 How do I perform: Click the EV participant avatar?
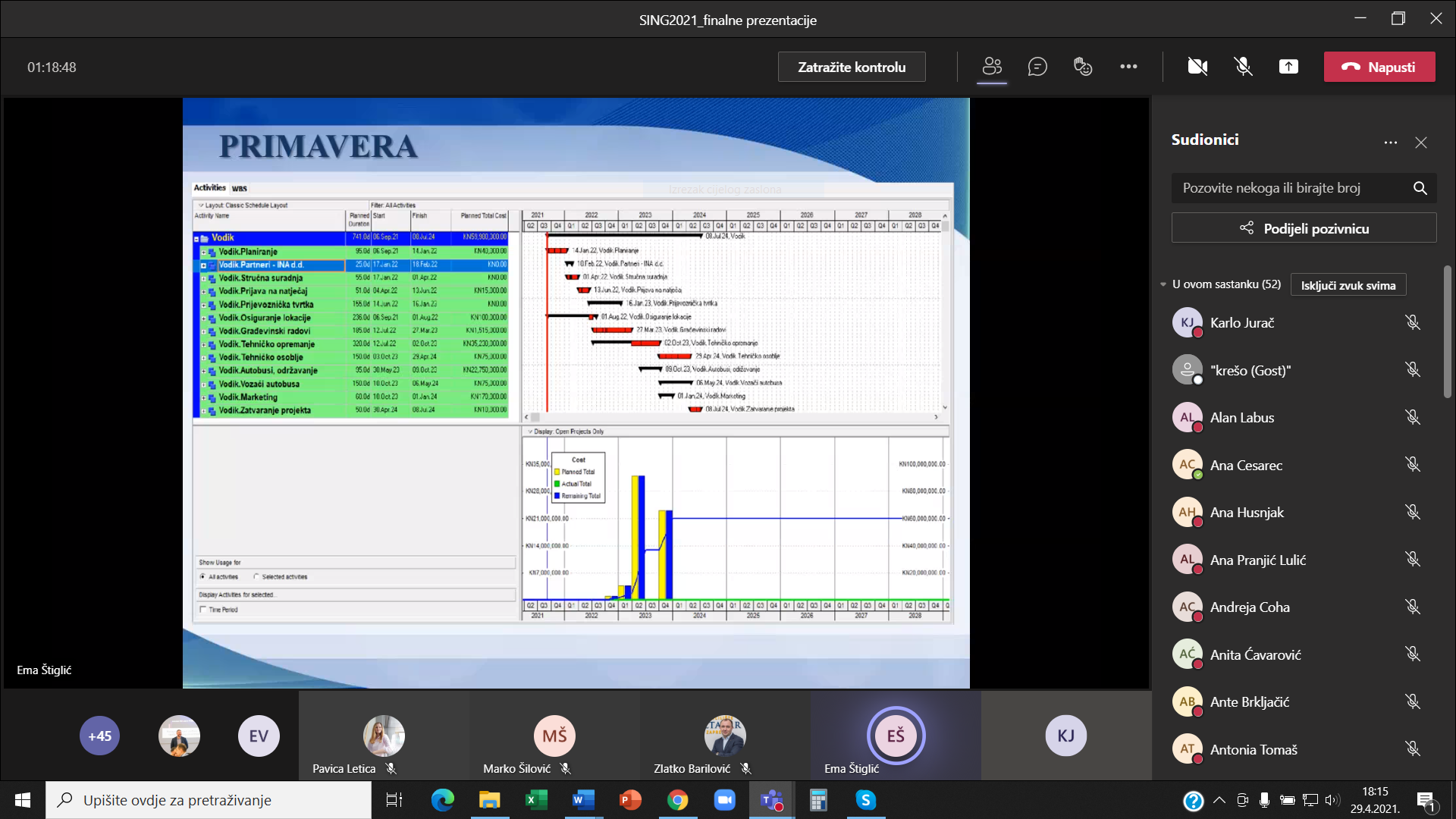click(259, 736)
